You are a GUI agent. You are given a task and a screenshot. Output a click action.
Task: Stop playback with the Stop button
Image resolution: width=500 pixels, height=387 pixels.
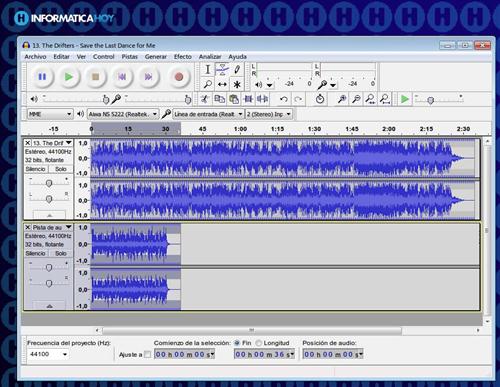click(95, 77)
